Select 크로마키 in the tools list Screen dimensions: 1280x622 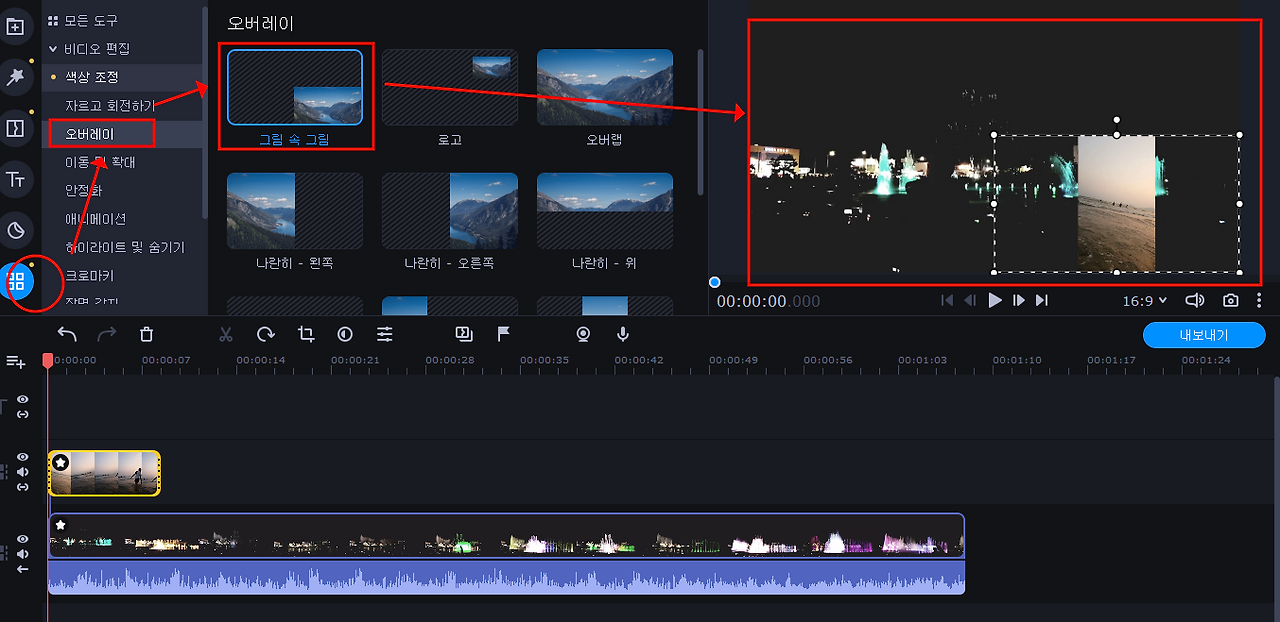tap(90, 275)
